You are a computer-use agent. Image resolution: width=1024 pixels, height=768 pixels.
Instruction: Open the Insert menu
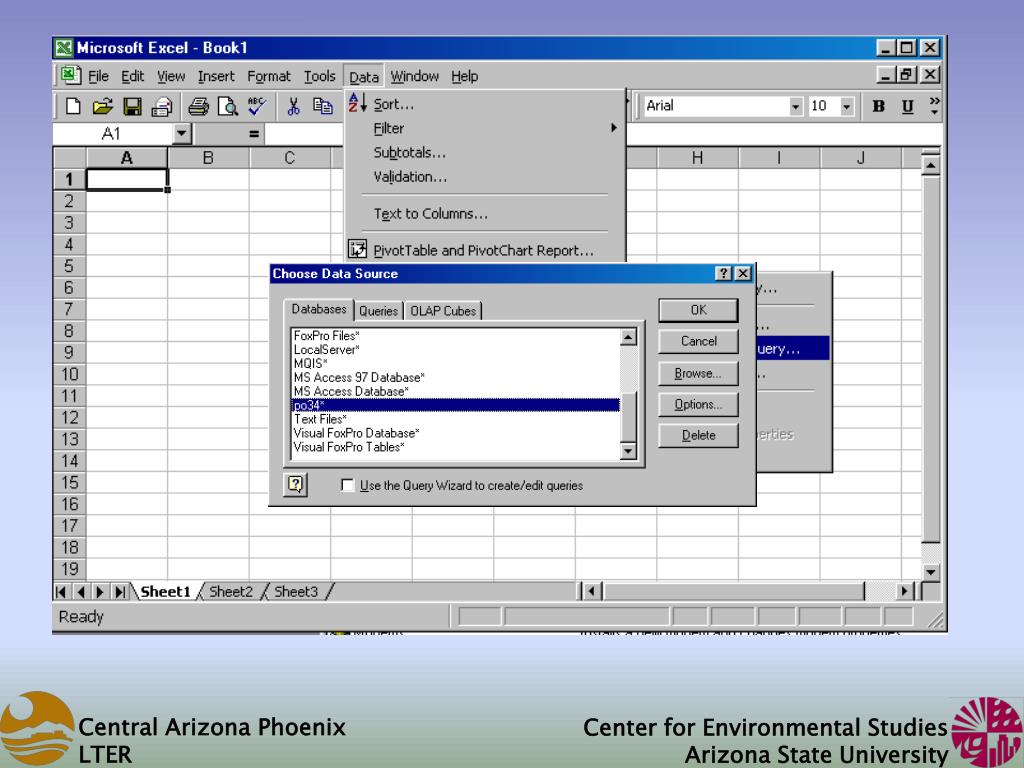[216, 76]
